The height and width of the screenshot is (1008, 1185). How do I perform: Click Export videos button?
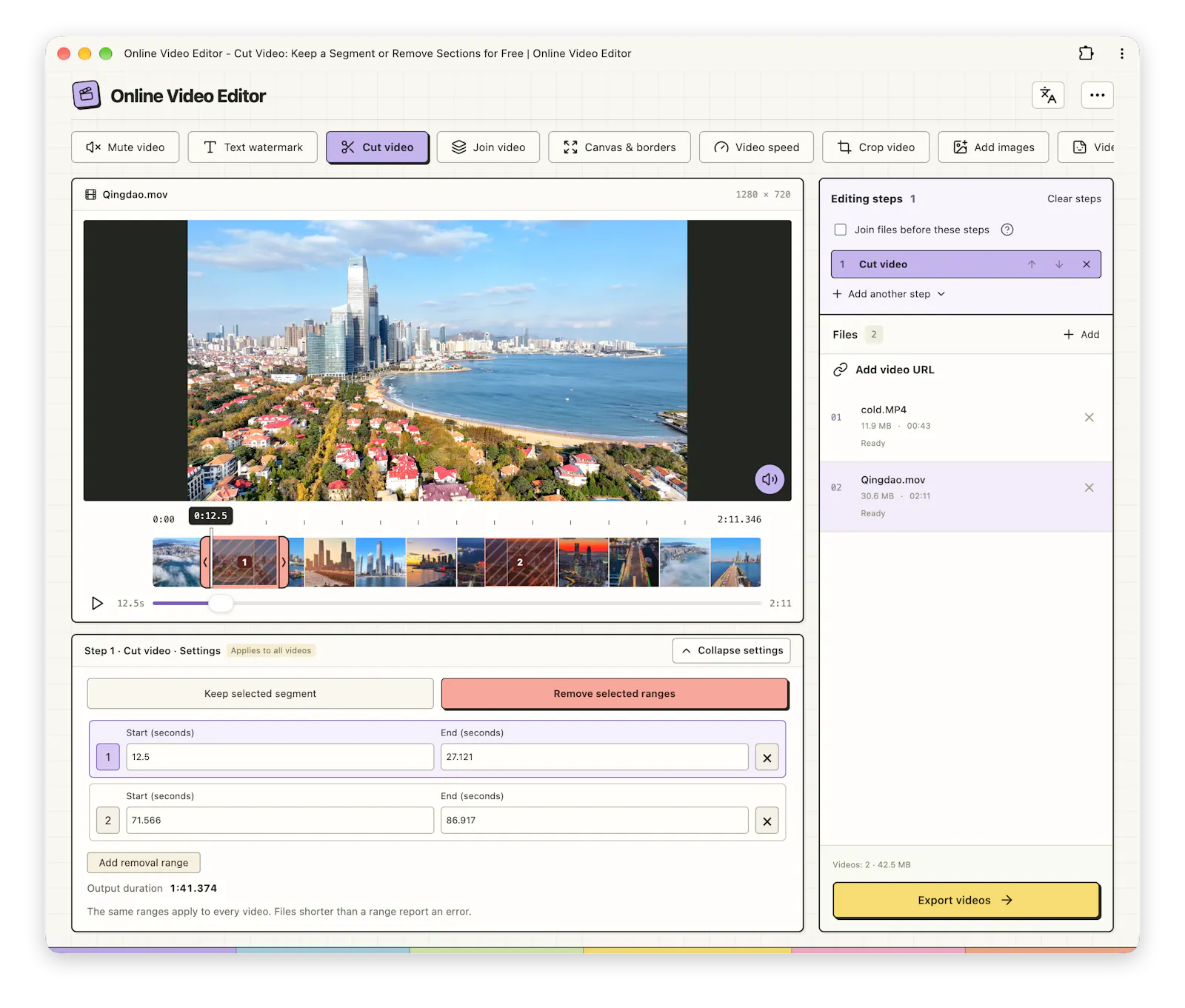[966, 900]
